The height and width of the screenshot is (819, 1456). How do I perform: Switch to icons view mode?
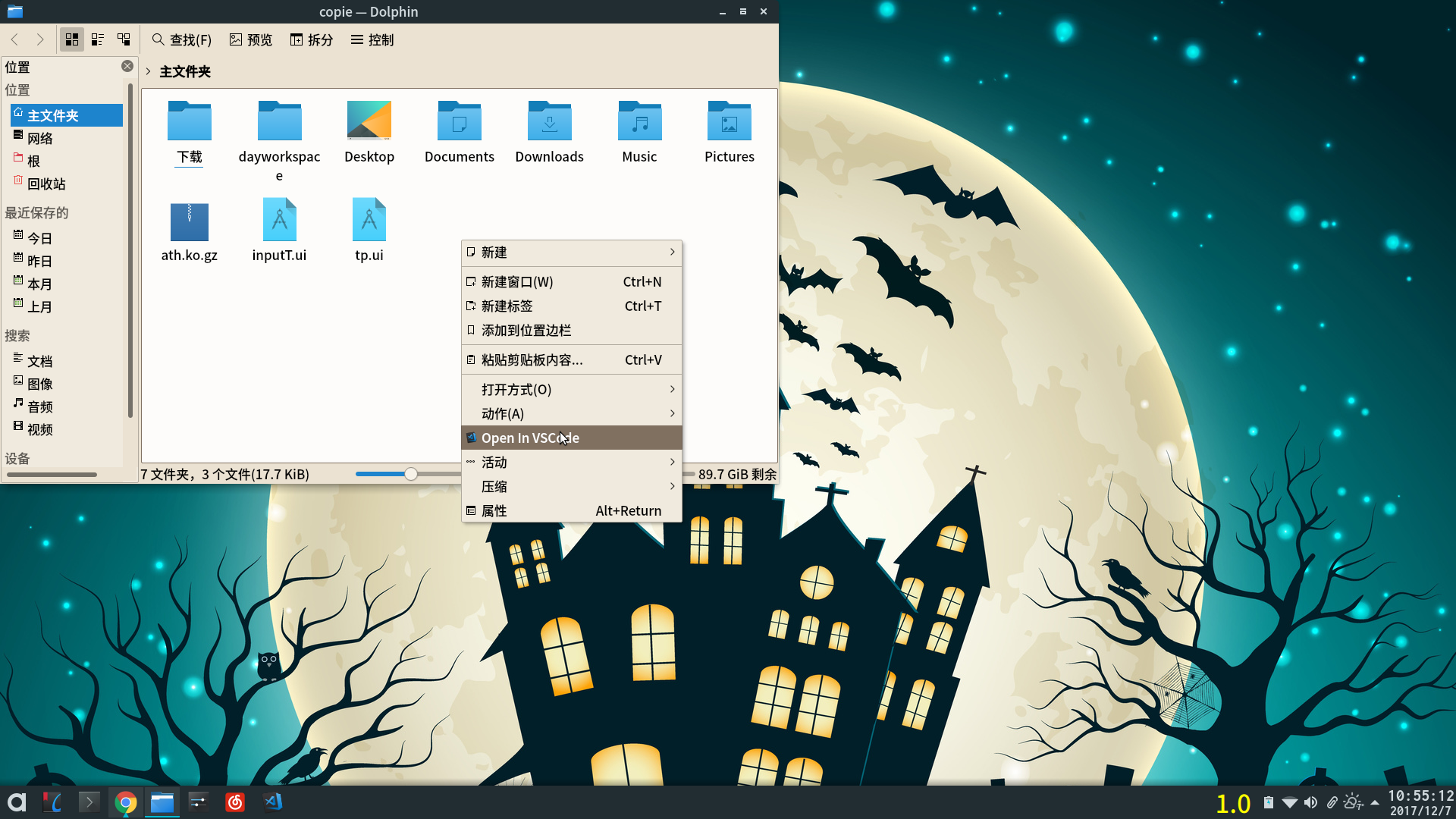pos(72,39)
